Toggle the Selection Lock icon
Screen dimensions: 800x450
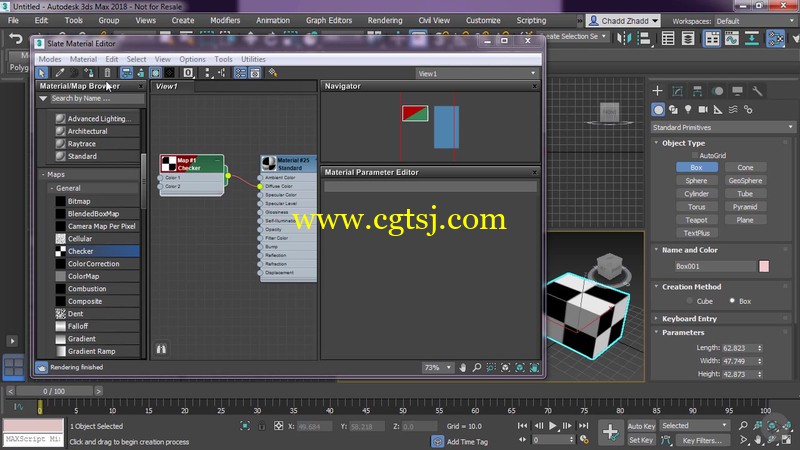coord(262,426)
